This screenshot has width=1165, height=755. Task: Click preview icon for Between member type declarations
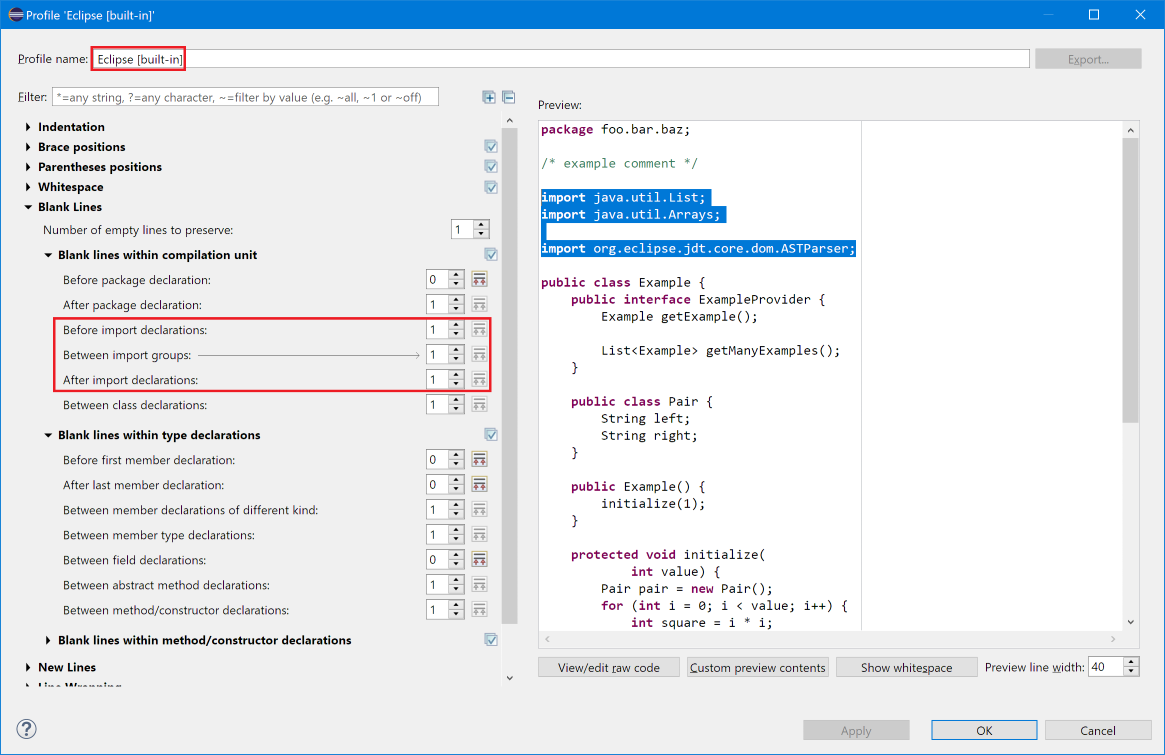click(479, 535)
